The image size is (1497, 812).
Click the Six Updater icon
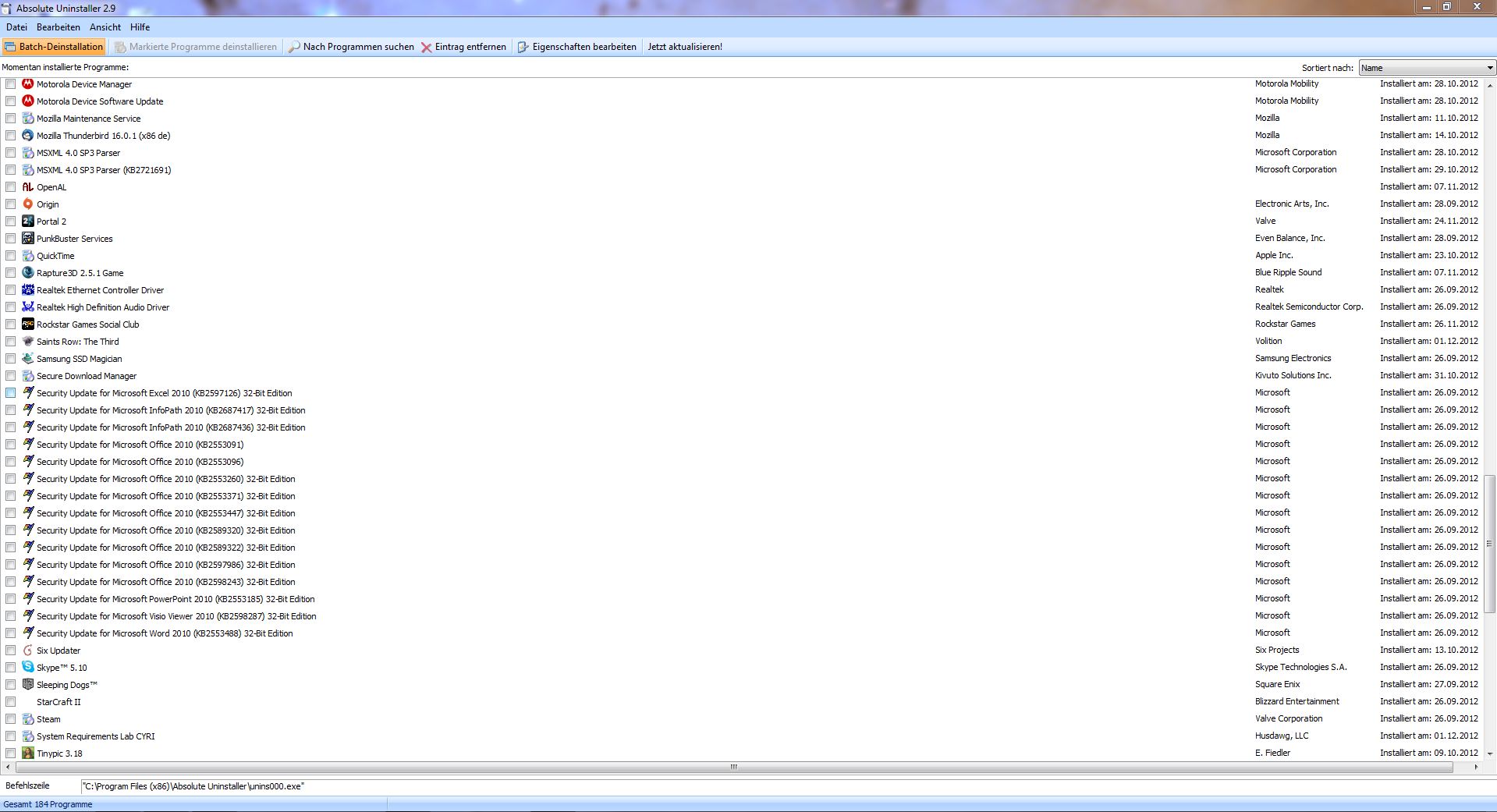pyautogui.click(x=28, y=650)
